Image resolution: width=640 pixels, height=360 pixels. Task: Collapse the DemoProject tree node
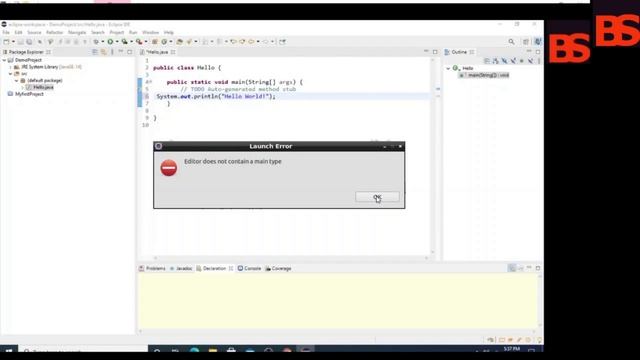4,60
